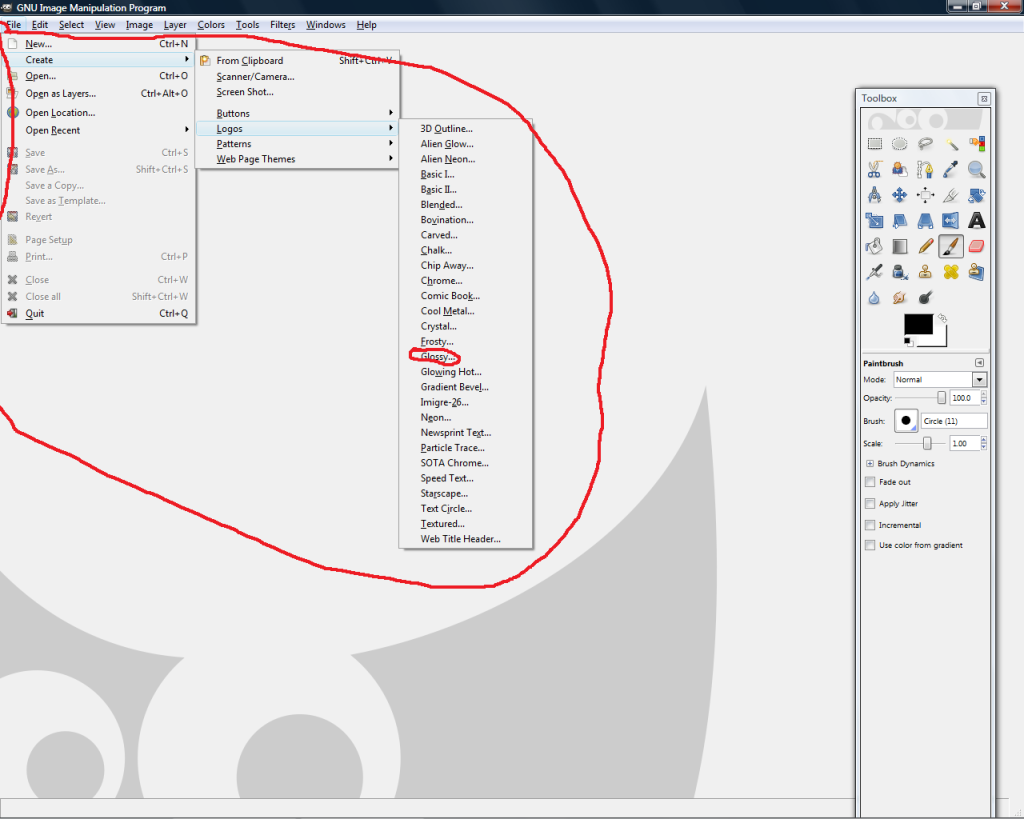Select the Heal tool
The width and height of the screenshot is (1024, 819).
coord(951,272)
